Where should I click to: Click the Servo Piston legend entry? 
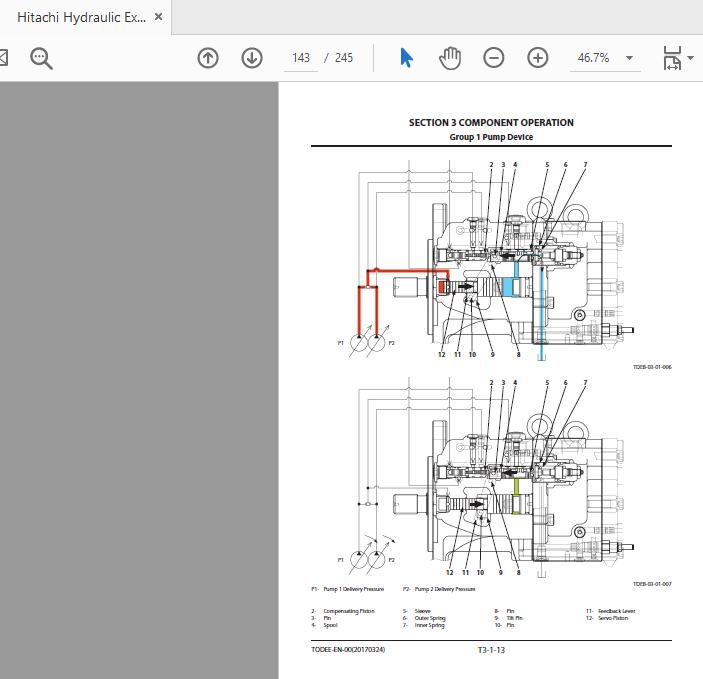613,618
